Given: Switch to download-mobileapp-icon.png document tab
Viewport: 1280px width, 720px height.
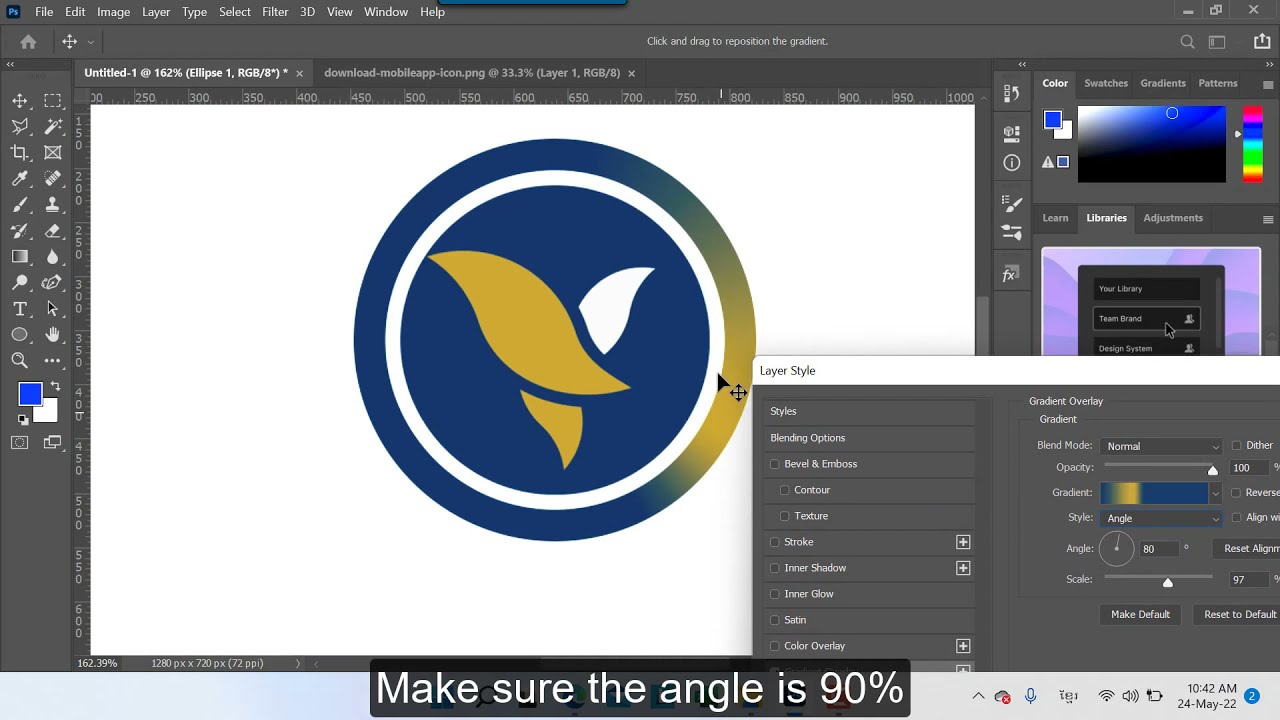Looking at the screenshot, I should [x=472, y=73].
